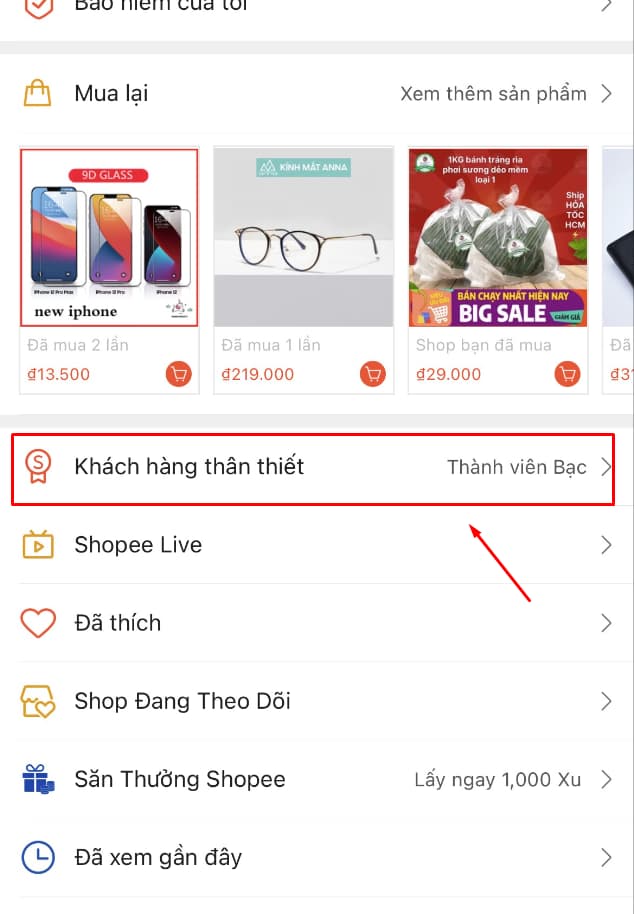Open the Kính Mắt Anna glasses thumbnail
The width and height of the screenshot is (634, 914).
click(x=304, y=237)
